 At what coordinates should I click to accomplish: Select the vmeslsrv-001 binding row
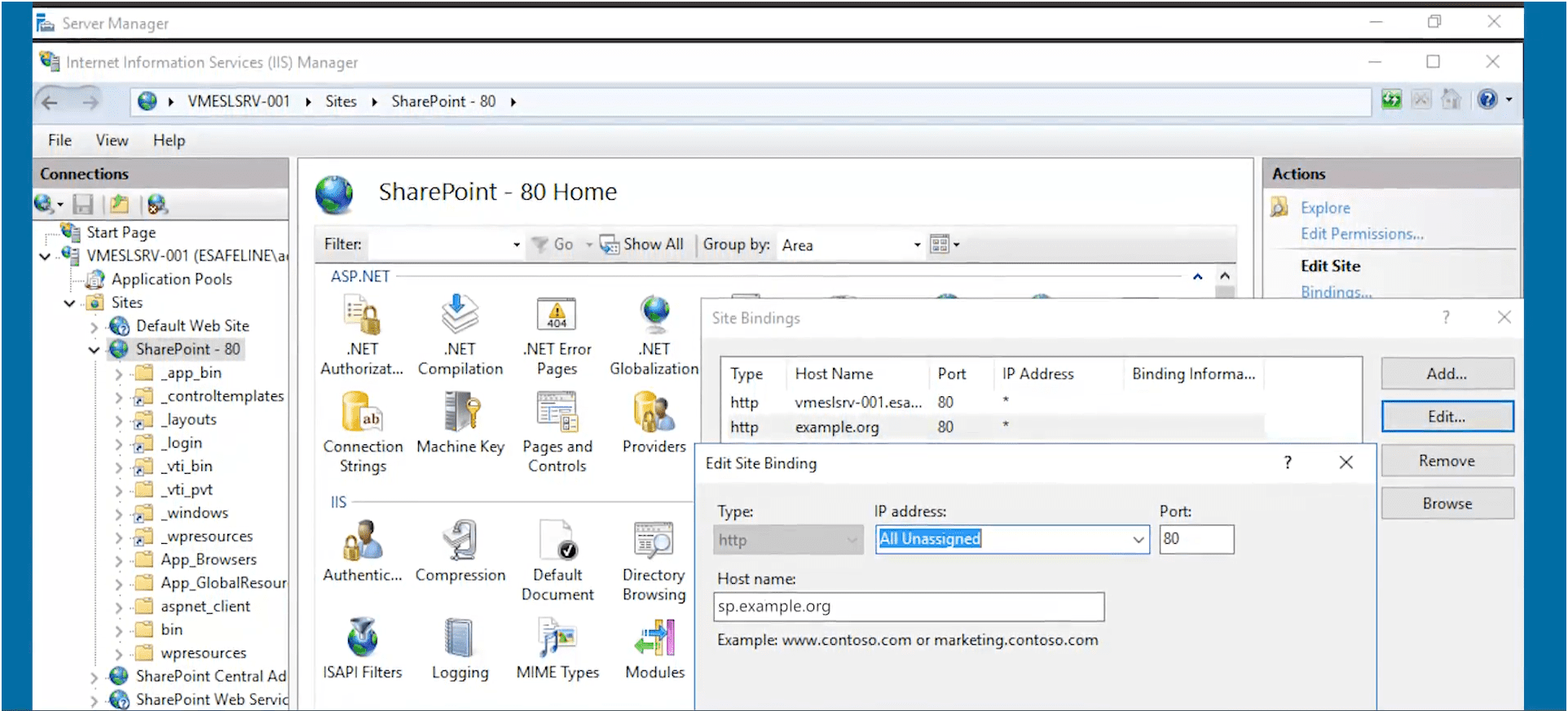point(993,403)
